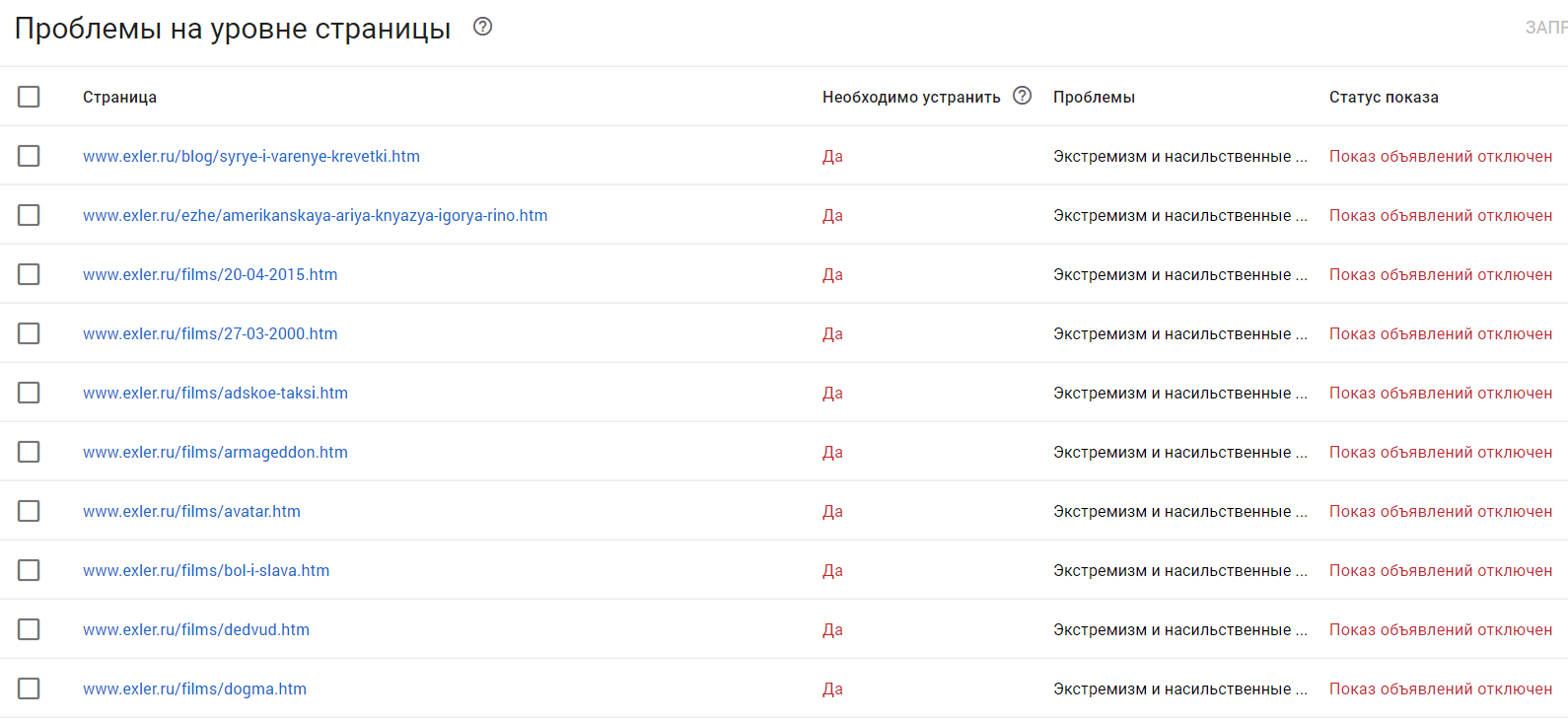The image size is (1568, 724).
Task: Click the dedvud.htm page link
Action: point(196,629)
